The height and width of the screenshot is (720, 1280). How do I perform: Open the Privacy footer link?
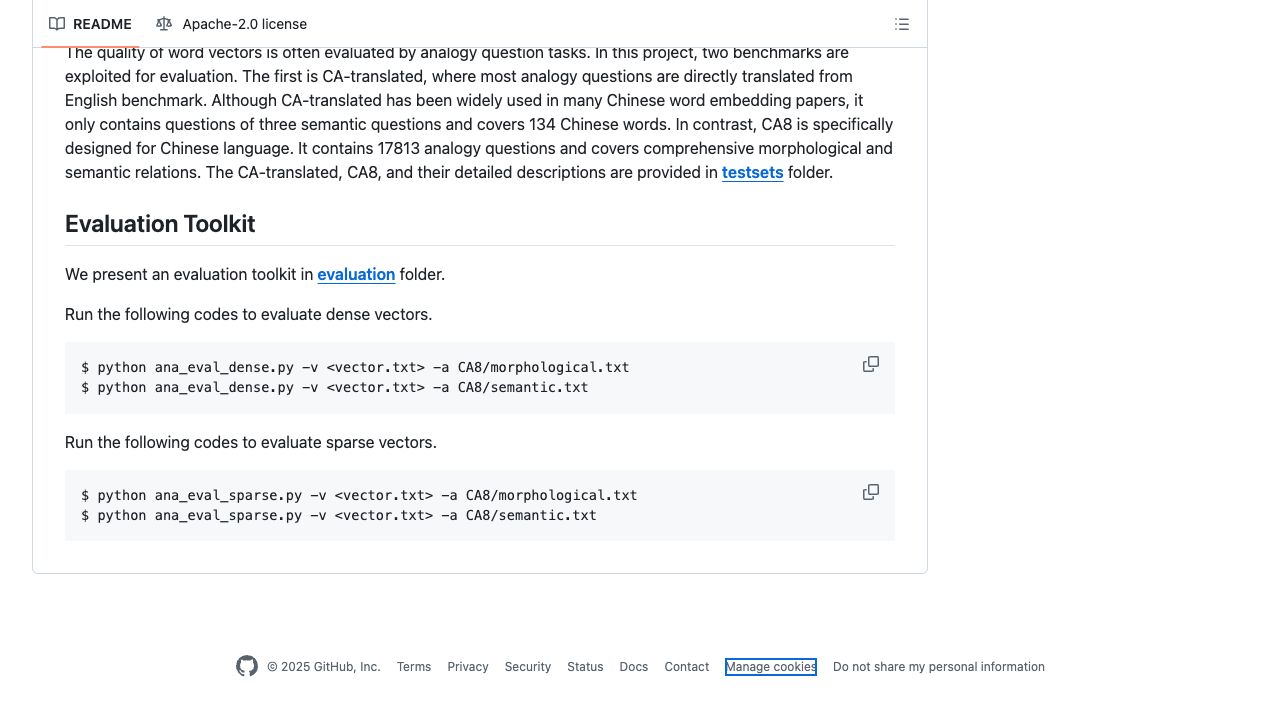pyautogui.click(x=468, y=667)
